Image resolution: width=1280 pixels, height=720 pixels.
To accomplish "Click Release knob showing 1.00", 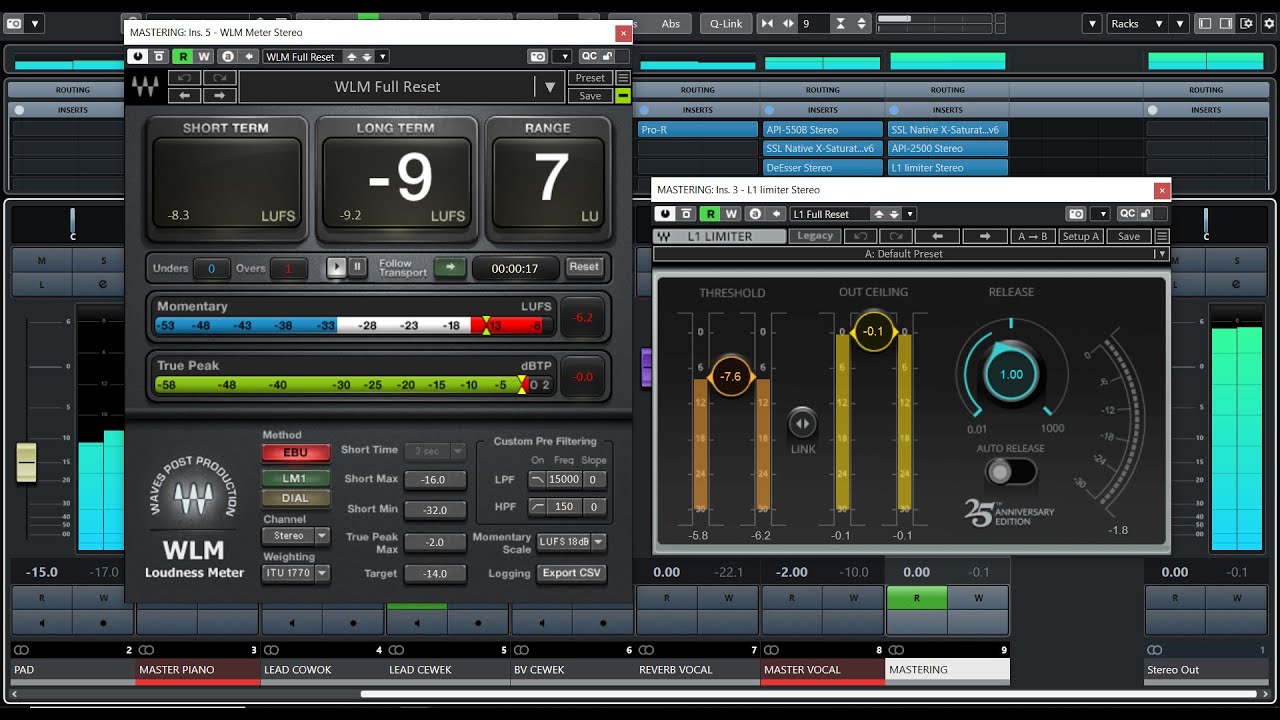I will (1011, 374).
